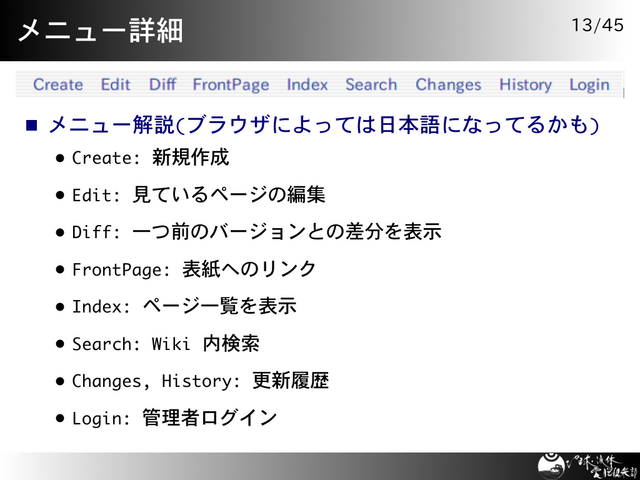
Task: Click Search in the menu bar
Action: click(x=371, y=85)
